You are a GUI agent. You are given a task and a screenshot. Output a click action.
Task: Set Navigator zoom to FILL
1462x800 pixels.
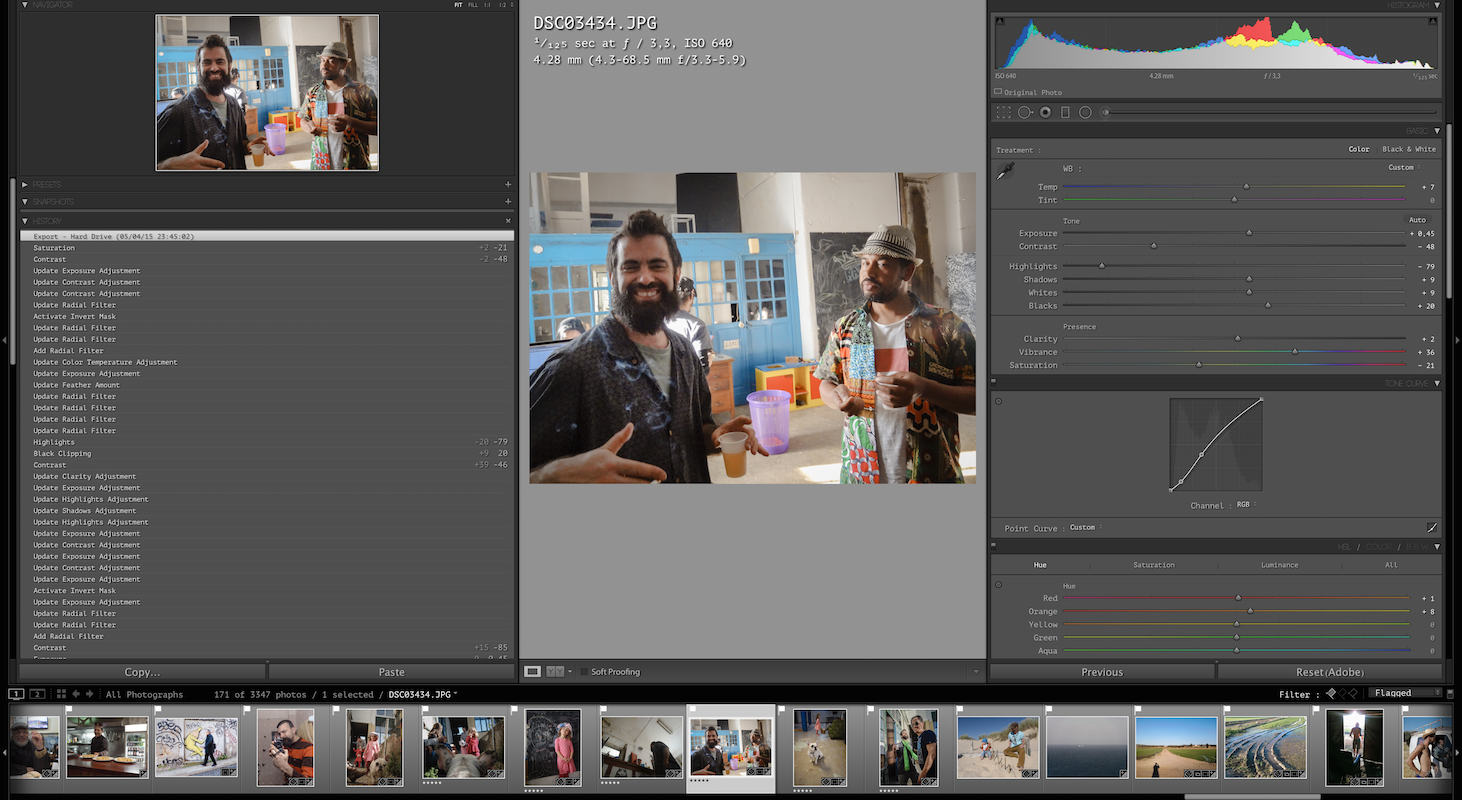click(473, 5)
